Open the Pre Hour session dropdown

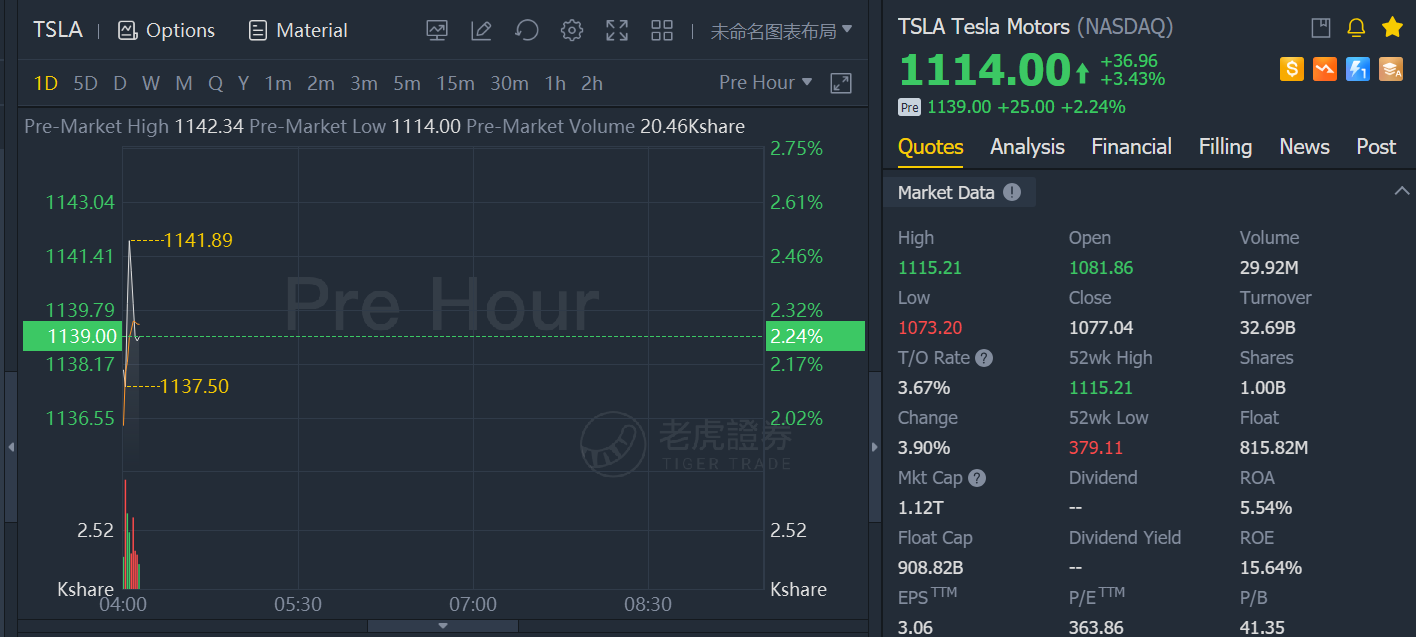[x=766, y=83]
